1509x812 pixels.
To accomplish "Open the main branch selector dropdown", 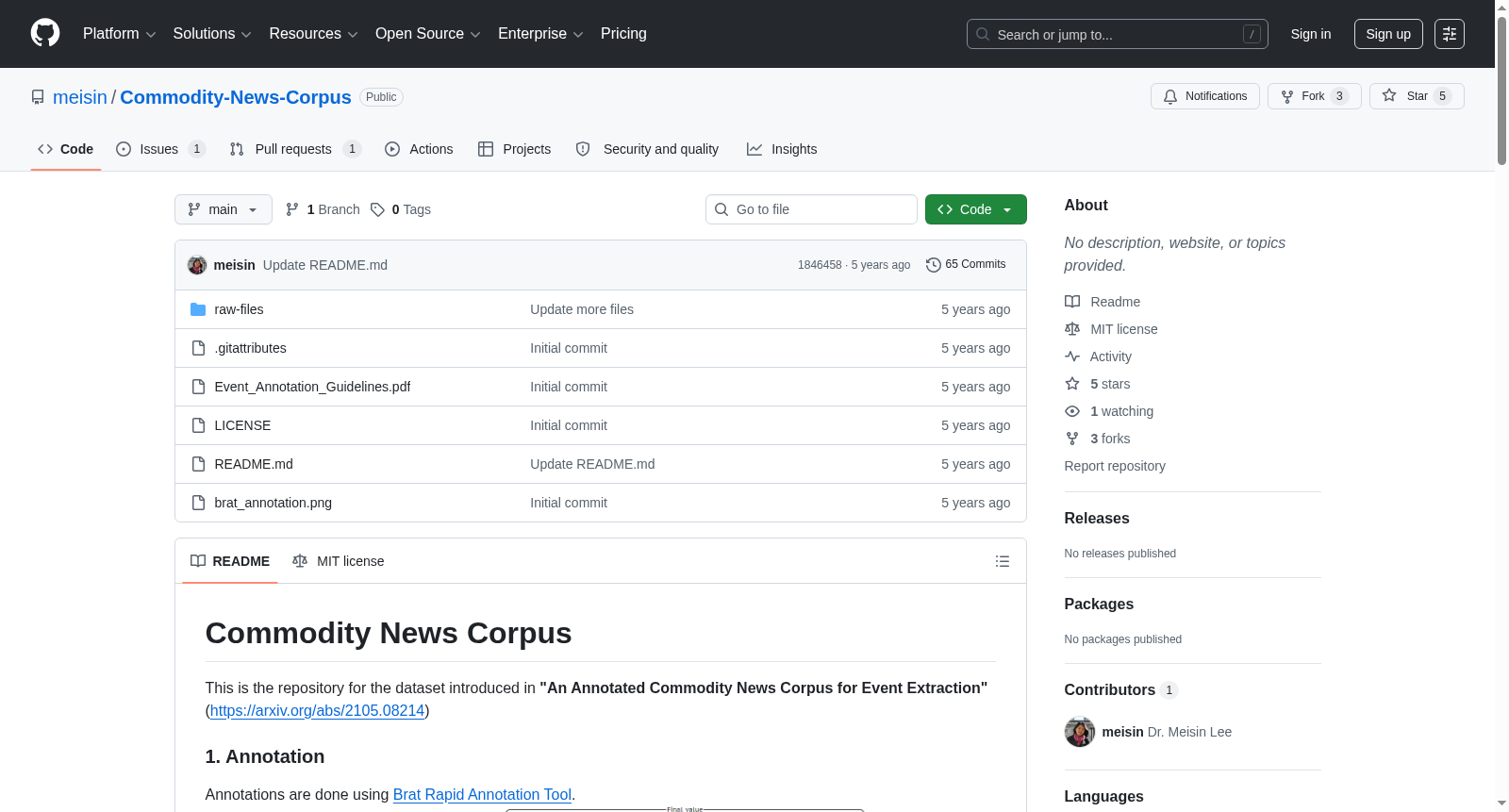I will pos(224,209).
